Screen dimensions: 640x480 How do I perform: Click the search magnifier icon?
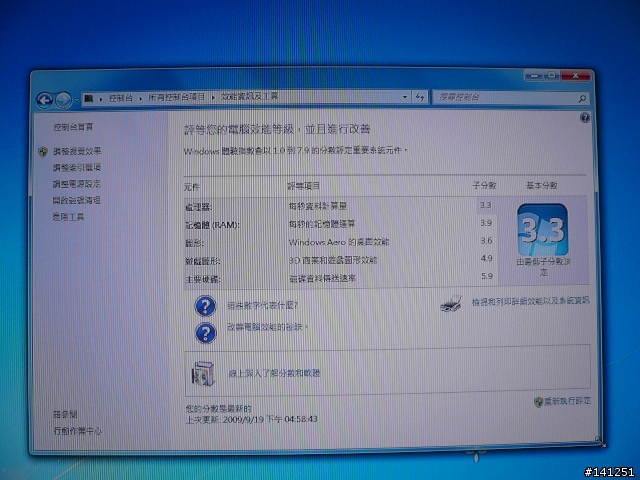[x=582, y=98]
